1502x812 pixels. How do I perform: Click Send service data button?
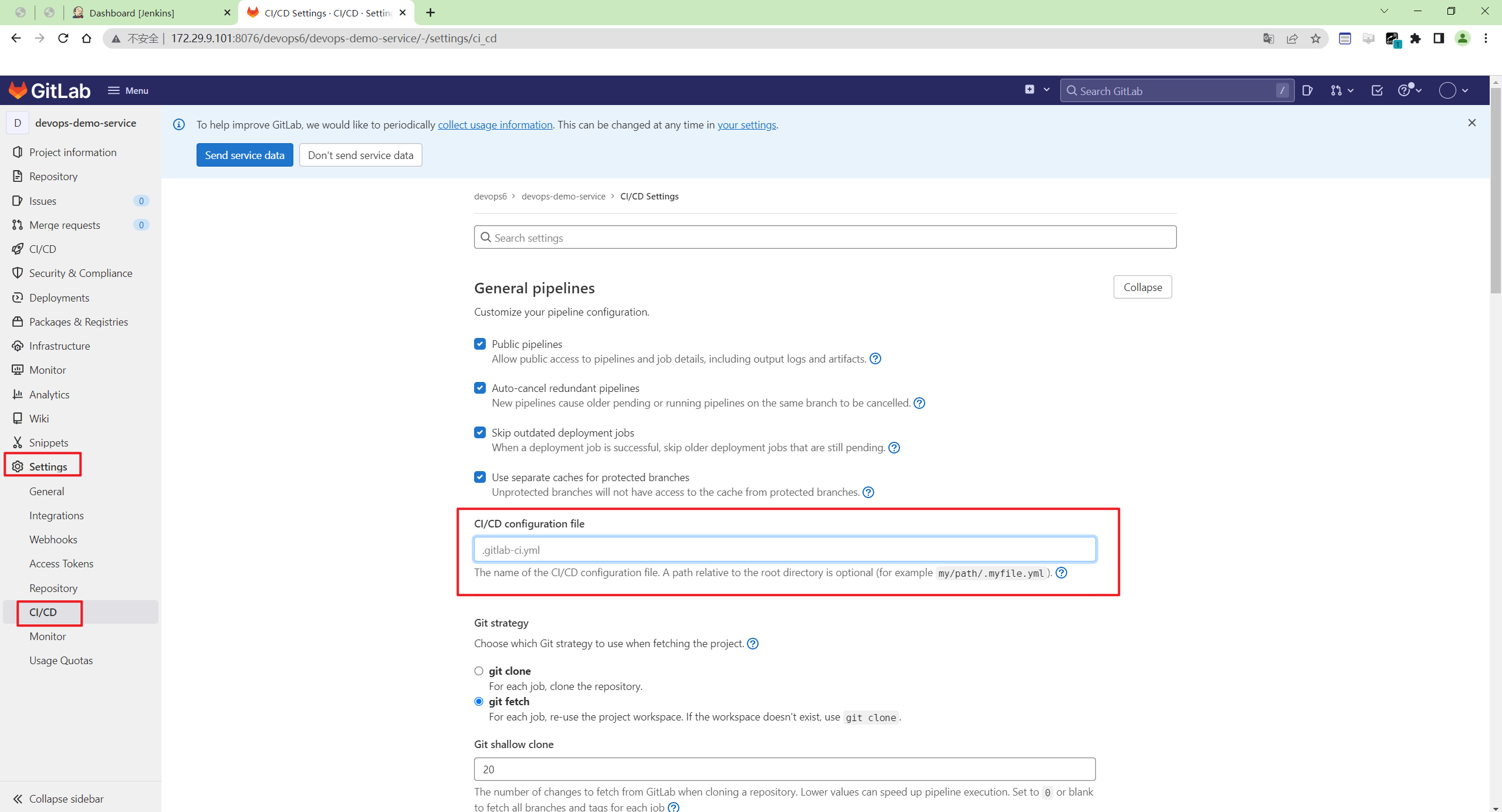(x=245, y=155)
